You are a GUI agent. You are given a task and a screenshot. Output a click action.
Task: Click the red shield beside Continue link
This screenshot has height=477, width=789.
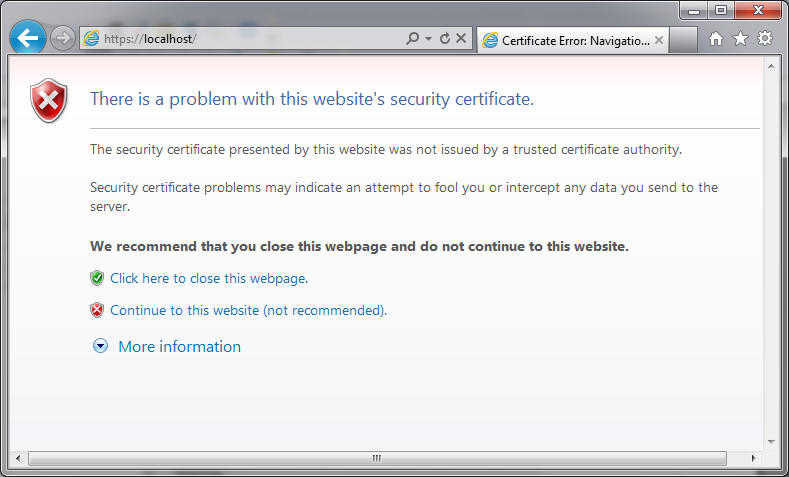(x=97, y=310)
